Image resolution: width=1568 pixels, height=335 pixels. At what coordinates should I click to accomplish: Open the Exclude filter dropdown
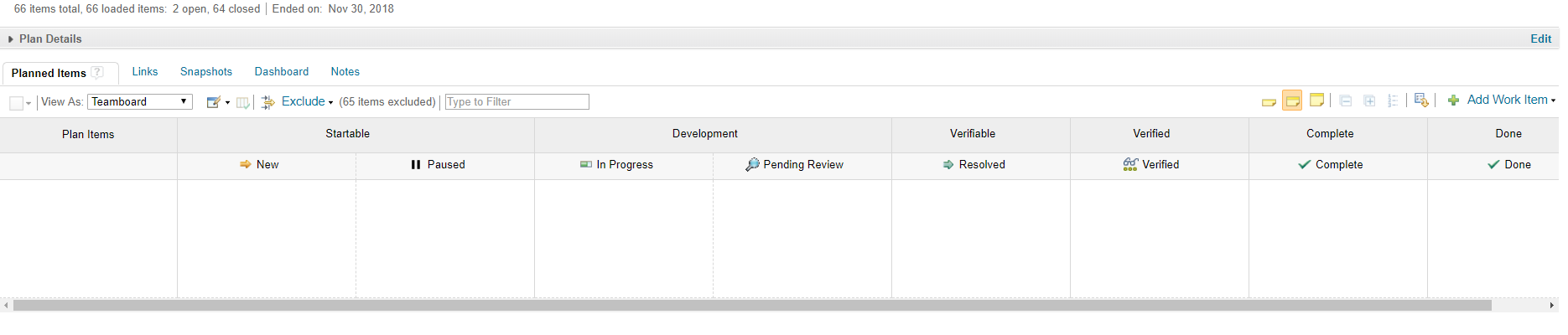pos(307,101)
